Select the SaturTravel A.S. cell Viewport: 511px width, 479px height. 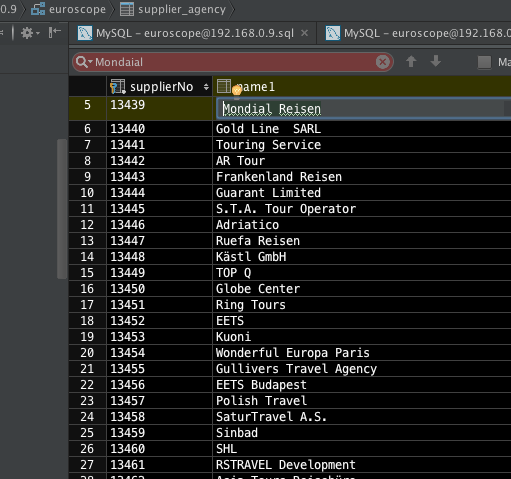point(362,417)
